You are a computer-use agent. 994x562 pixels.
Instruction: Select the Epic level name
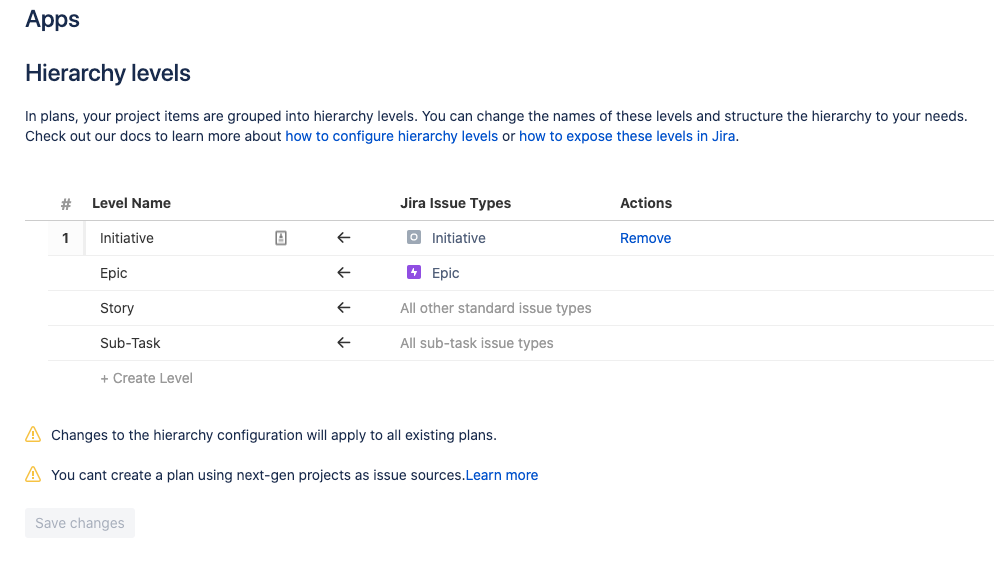pyautogui.click(x=113, y=273)
